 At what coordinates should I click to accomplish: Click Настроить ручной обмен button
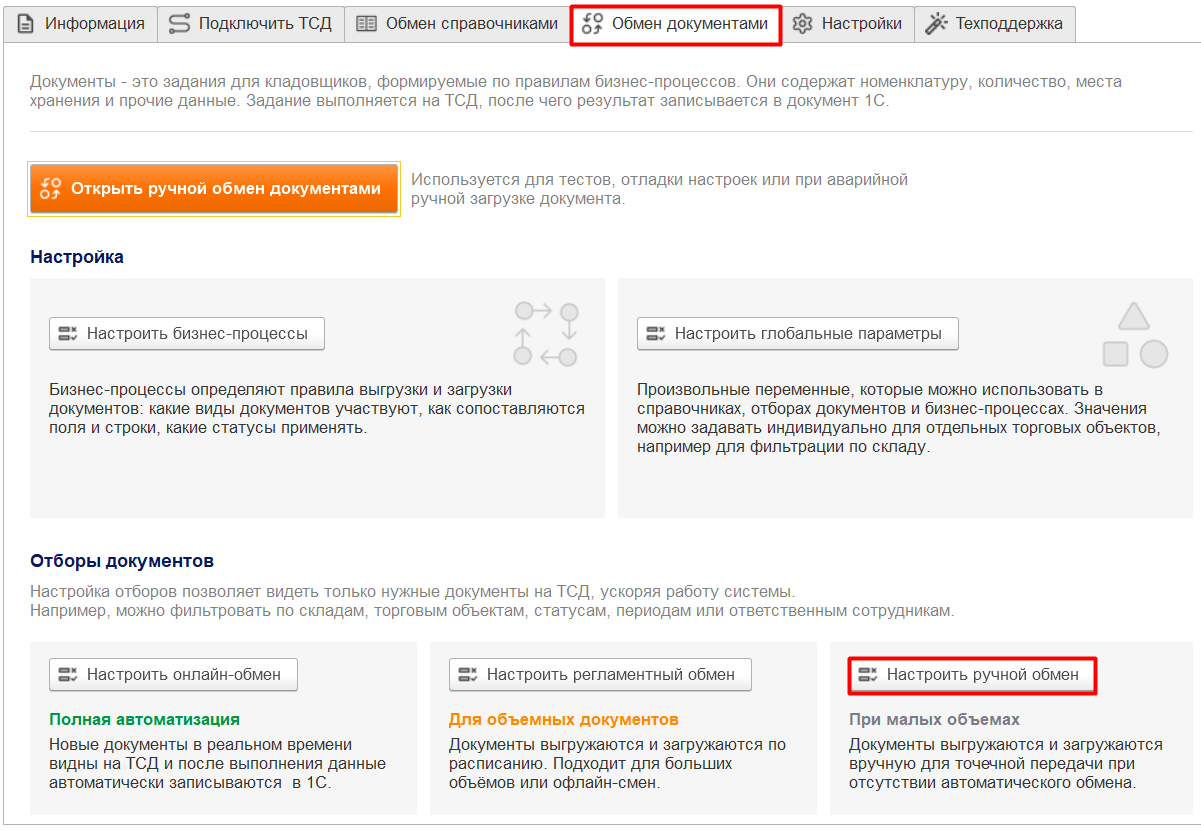973,675
